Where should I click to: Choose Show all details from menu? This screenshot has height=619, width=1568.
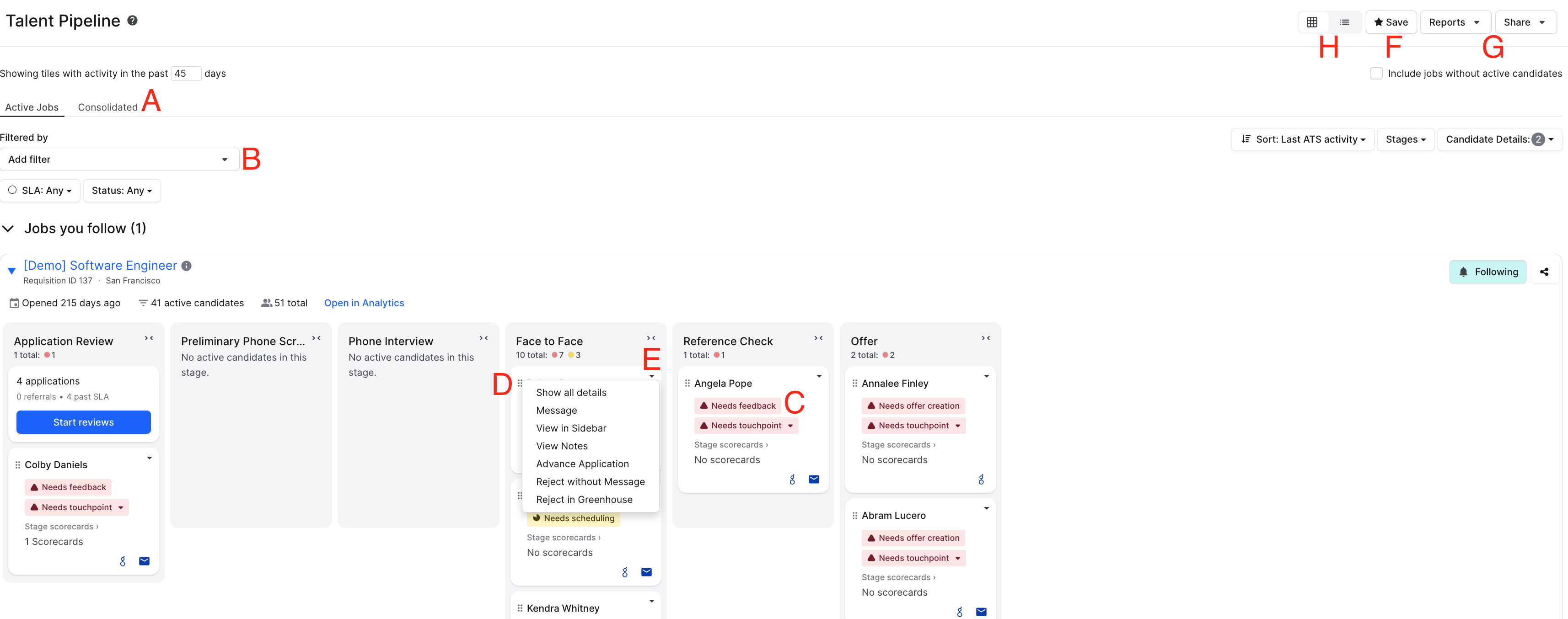(x=571, y=393)
